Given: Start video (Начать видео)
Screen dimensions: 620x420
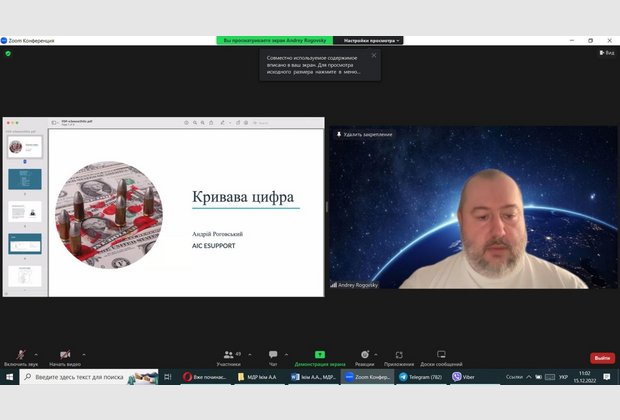Looking at the screenshot, I should (x=65, y=355).
